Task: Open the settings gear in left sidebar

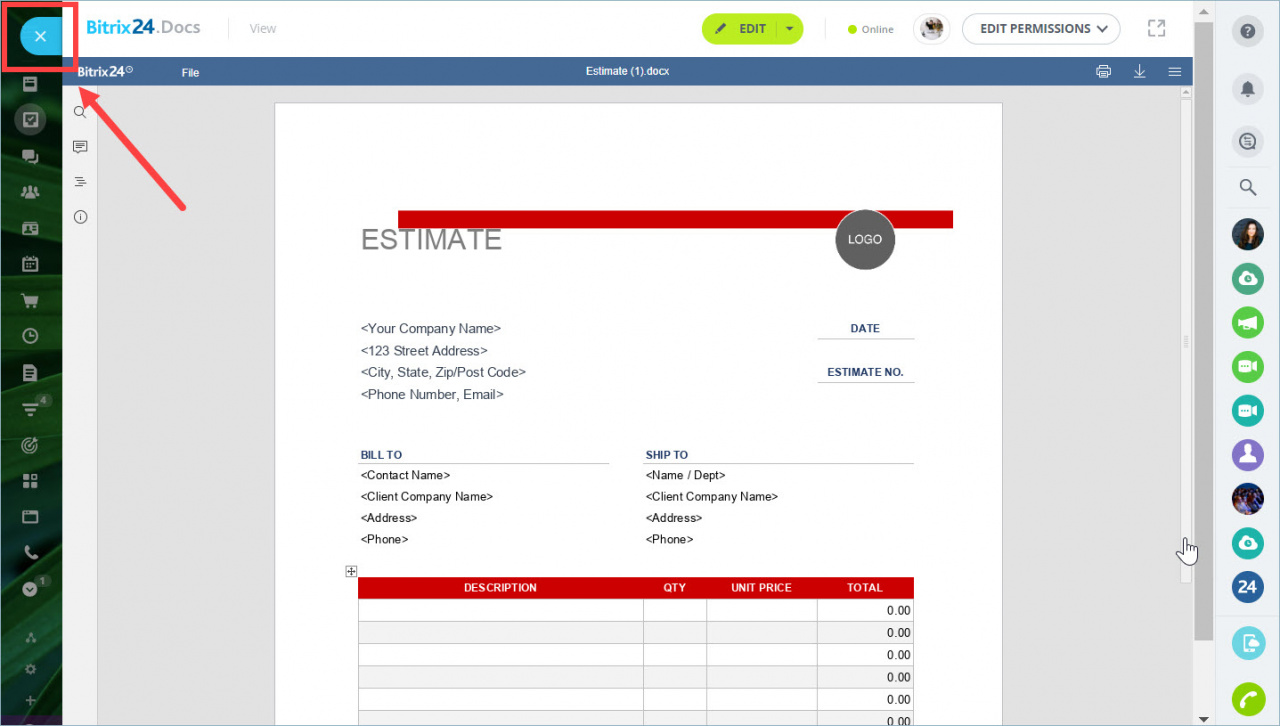Action: [x=30, y=669]
